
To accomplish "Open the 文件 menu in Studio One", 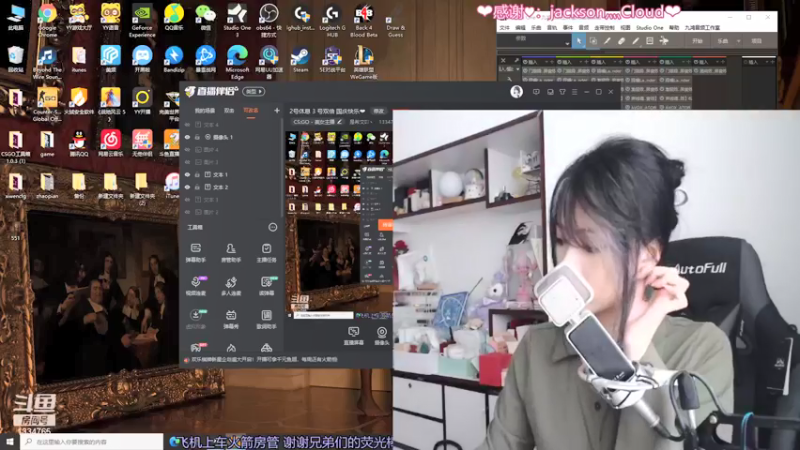I will click(x=504, y=28).
